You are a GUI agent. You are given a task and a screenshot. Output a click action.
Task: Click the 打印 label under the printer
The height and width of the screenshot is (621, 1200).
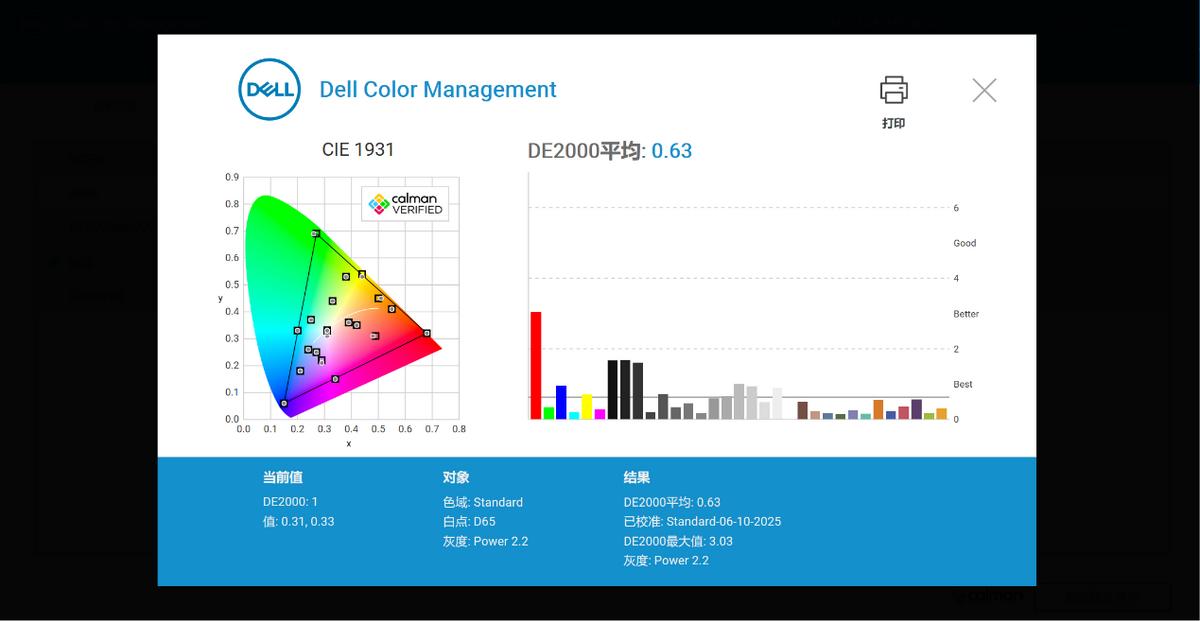click(x=894, y=123)
